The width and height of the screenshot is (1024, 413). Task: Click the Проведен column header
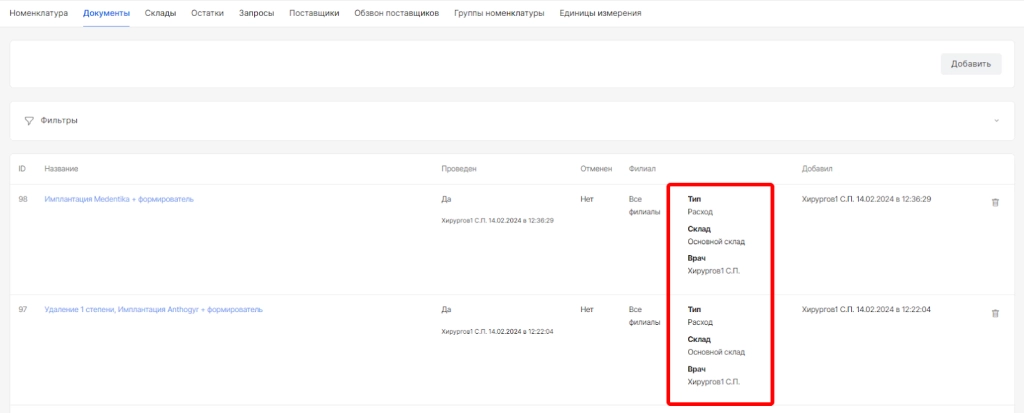click(x=458, y=169)
